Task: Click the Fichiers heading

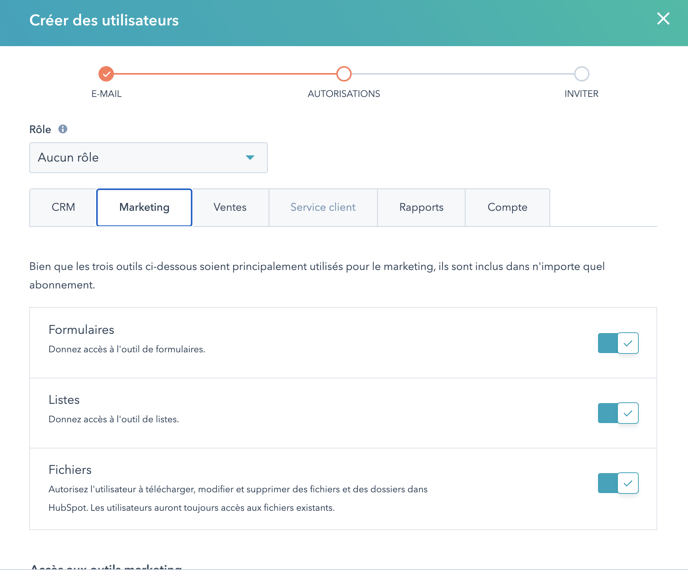Action: click(x=70, y=470)
